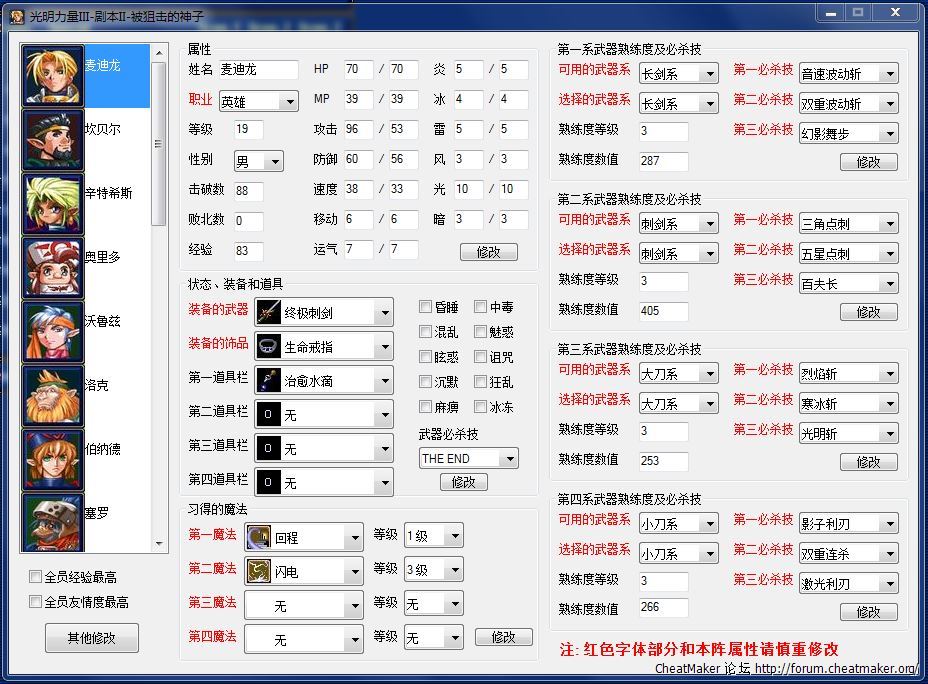Choose the 奥里多 character portrait
Image resolution: width=928 pixels, height=684 pixels.
(52, 268)
